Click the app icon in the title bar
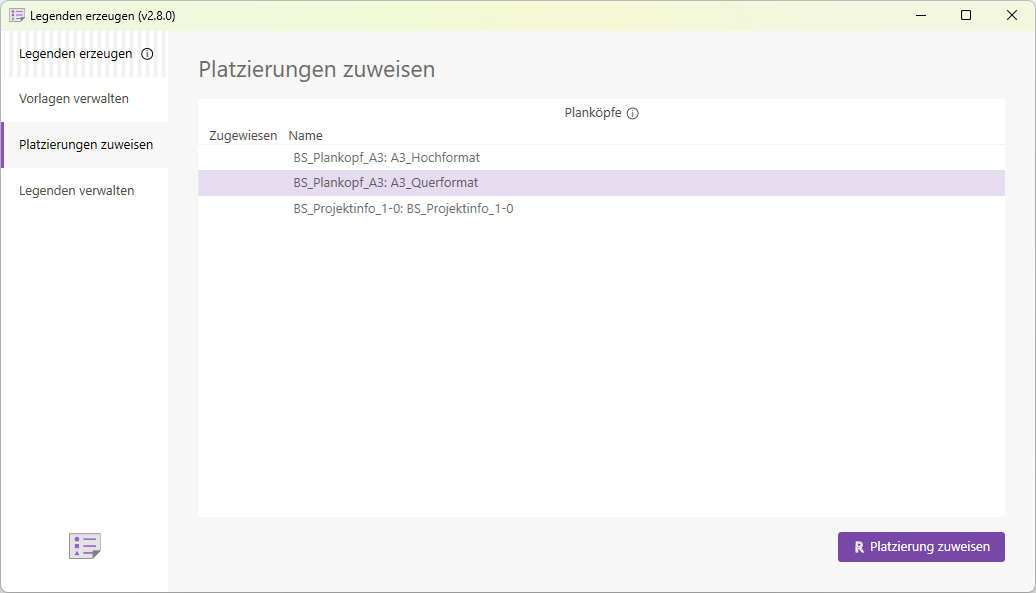The image size is (1036, 593). click(16, 15)
